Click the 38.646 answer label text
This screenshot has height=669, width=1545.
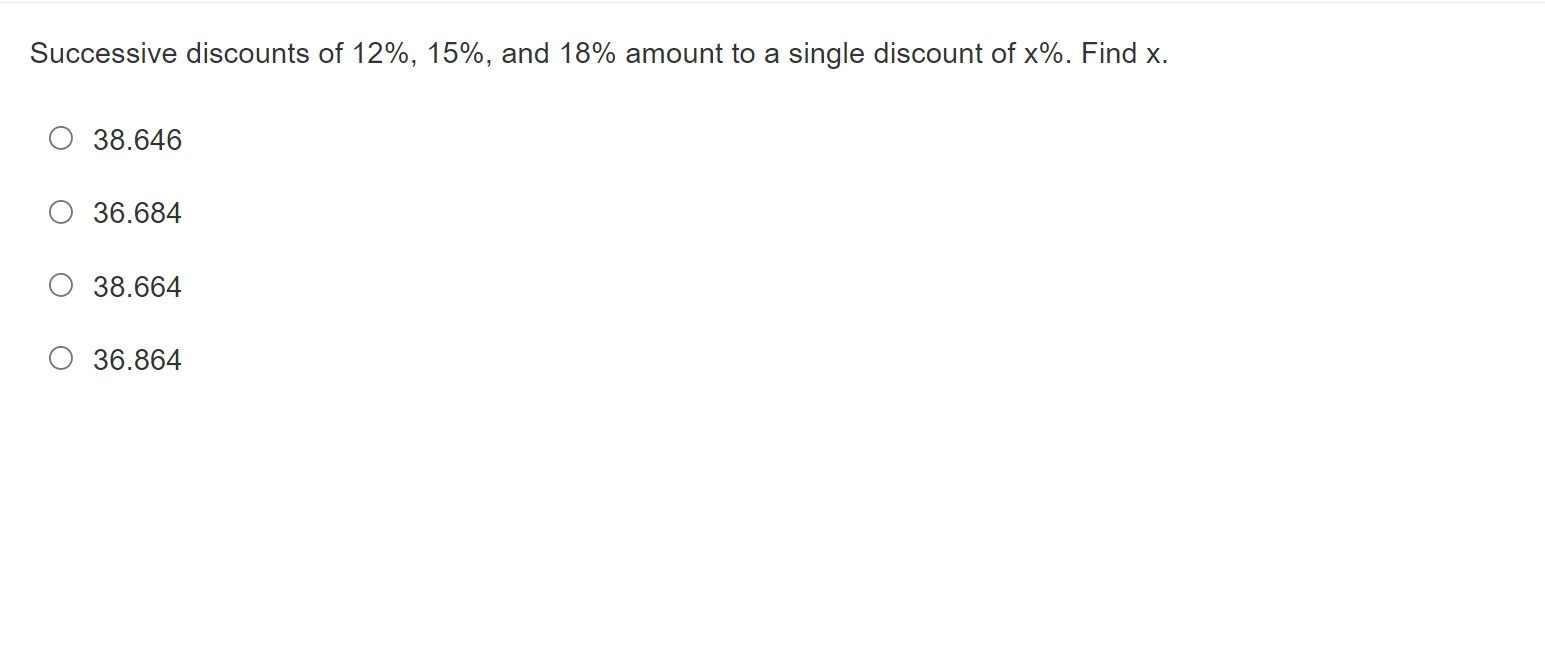pos(138,140)
